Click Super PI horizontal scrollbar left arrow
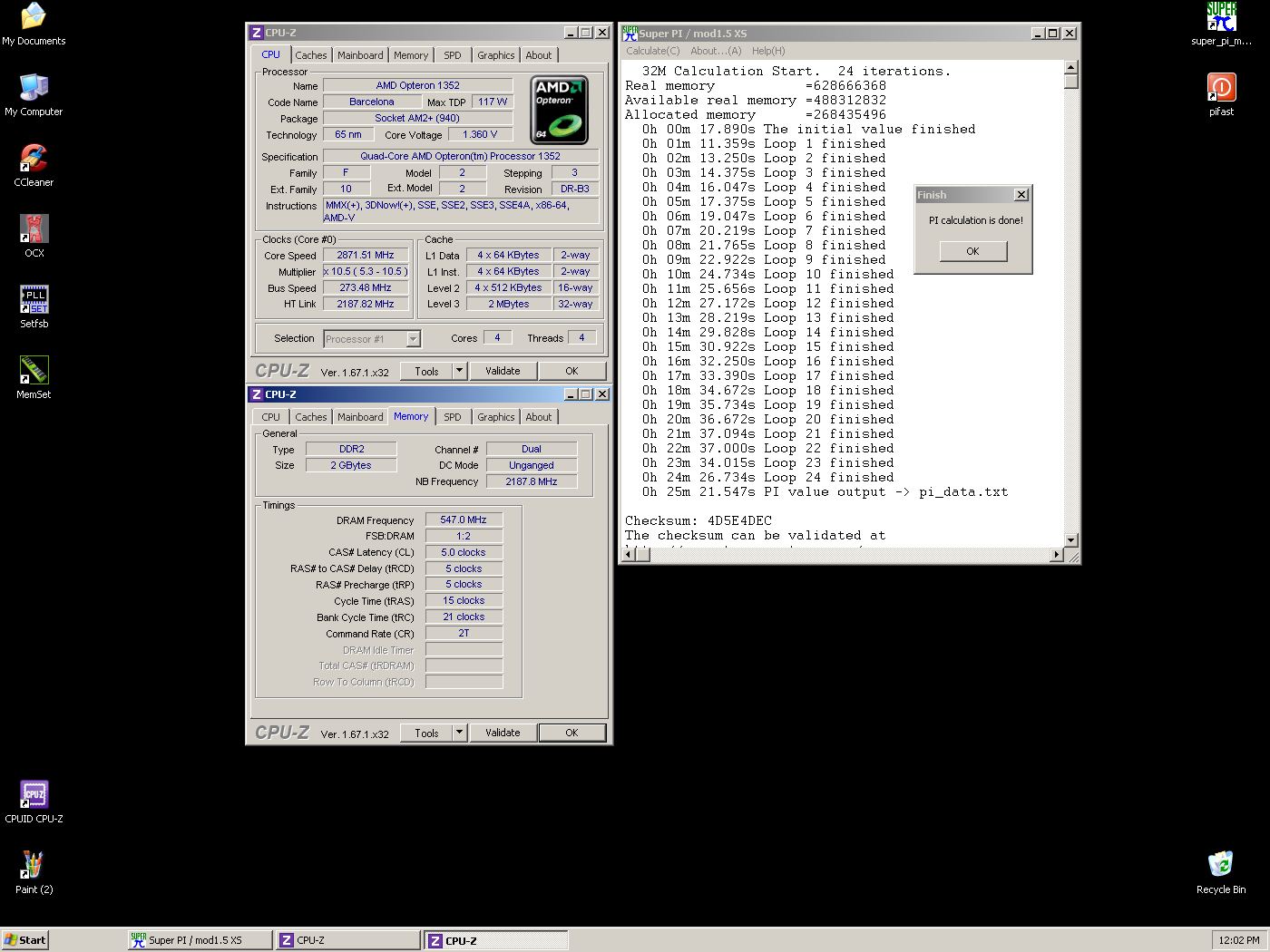This screenshot has width=1270, height=952. tap(629, 555)
